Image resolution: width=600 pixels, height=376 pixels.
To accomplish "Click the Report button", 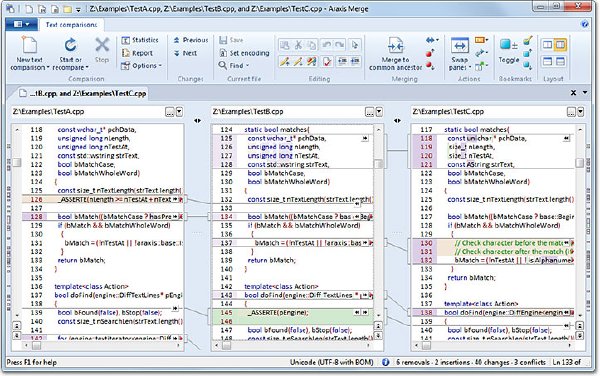I will (x=137, y=53).
